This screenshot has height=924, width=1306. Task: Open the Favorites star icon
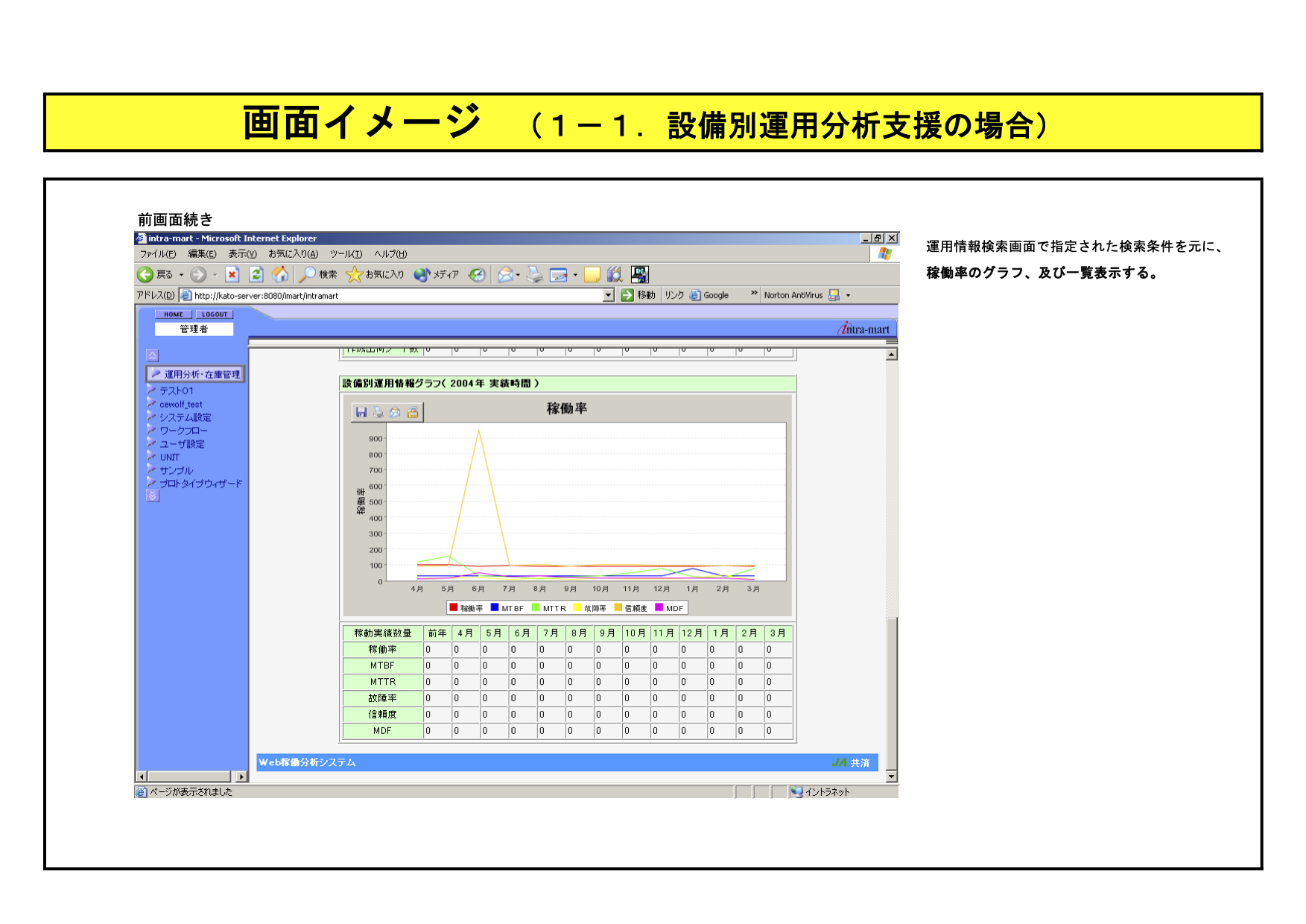[355, 275]
